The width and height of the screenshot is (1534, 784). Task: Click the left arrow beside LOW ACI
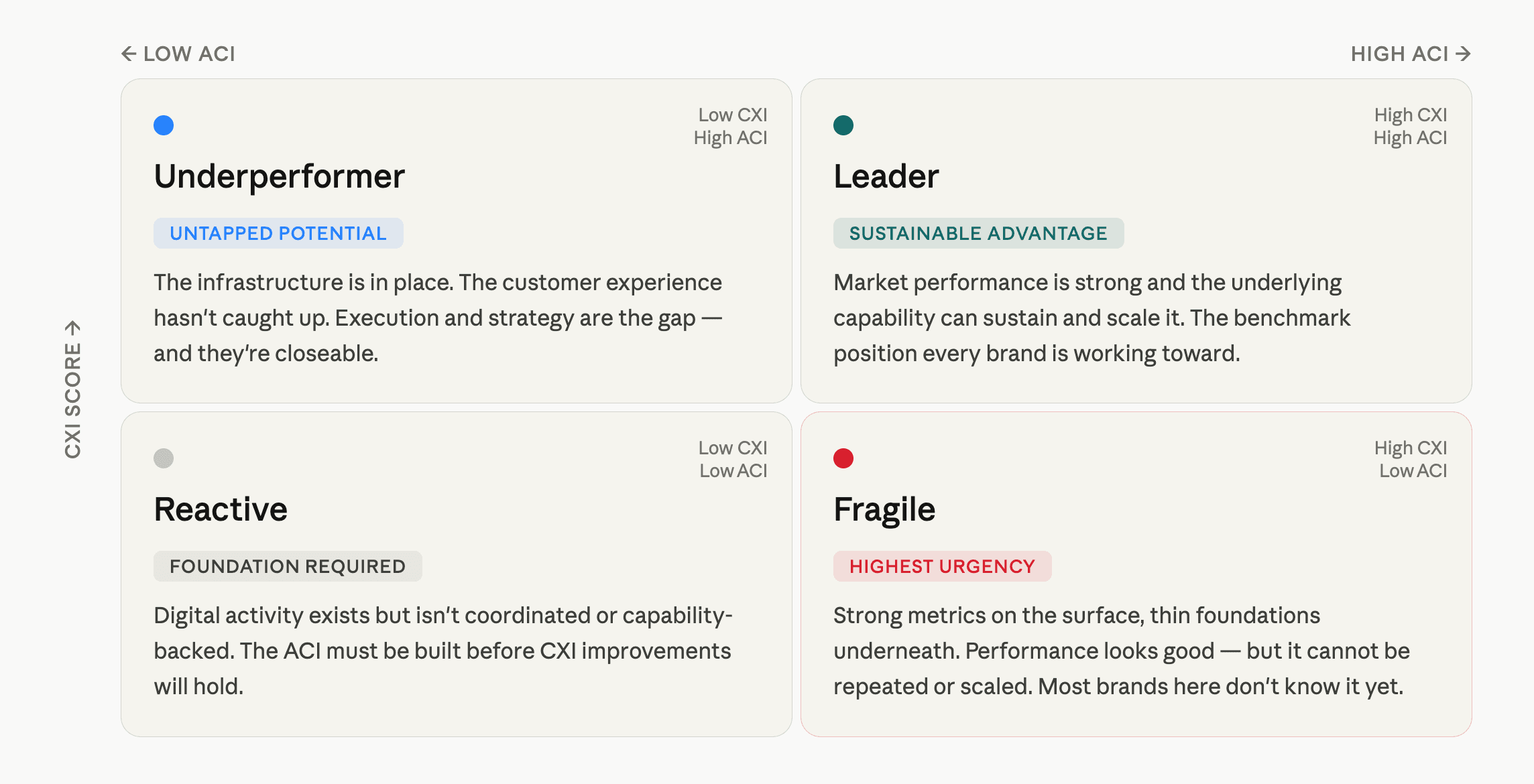129,54
